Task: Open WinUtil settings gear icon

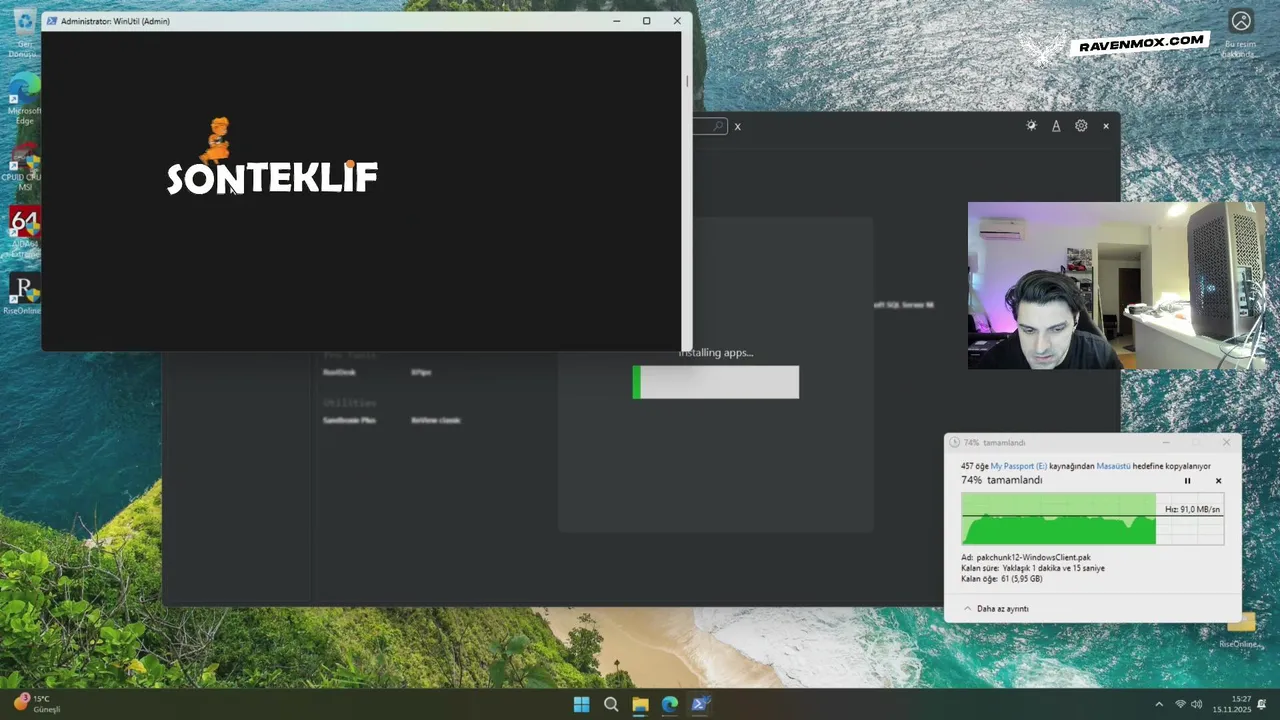Action: [1081, 126]
